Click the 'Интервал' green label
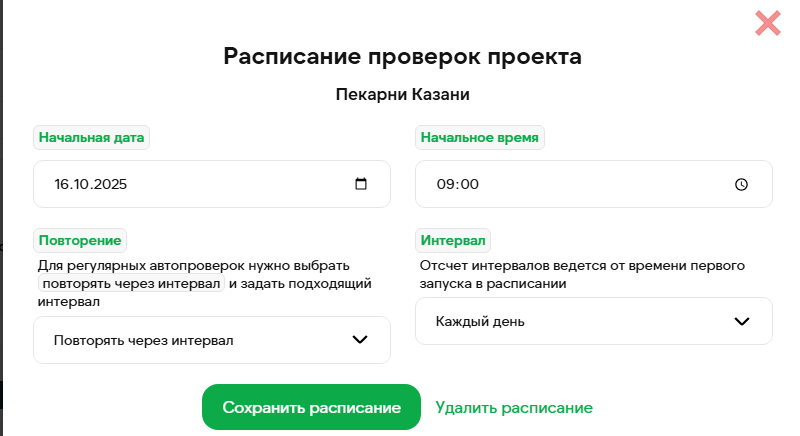The height and width of the screenshot is (436, 800). click(453, 241)
